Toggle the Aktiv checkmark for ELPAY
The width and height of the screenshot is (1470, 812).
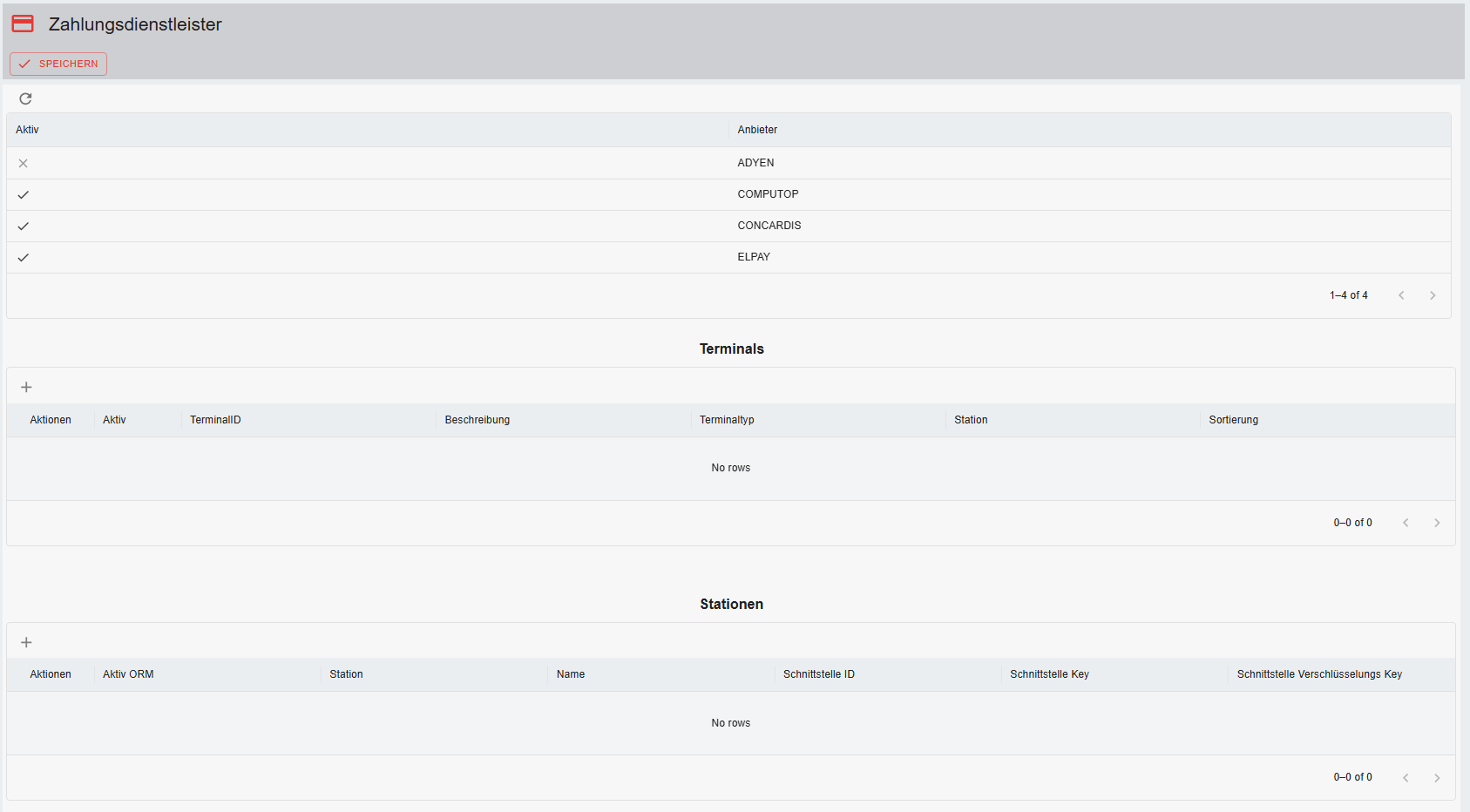coord(24,257)
